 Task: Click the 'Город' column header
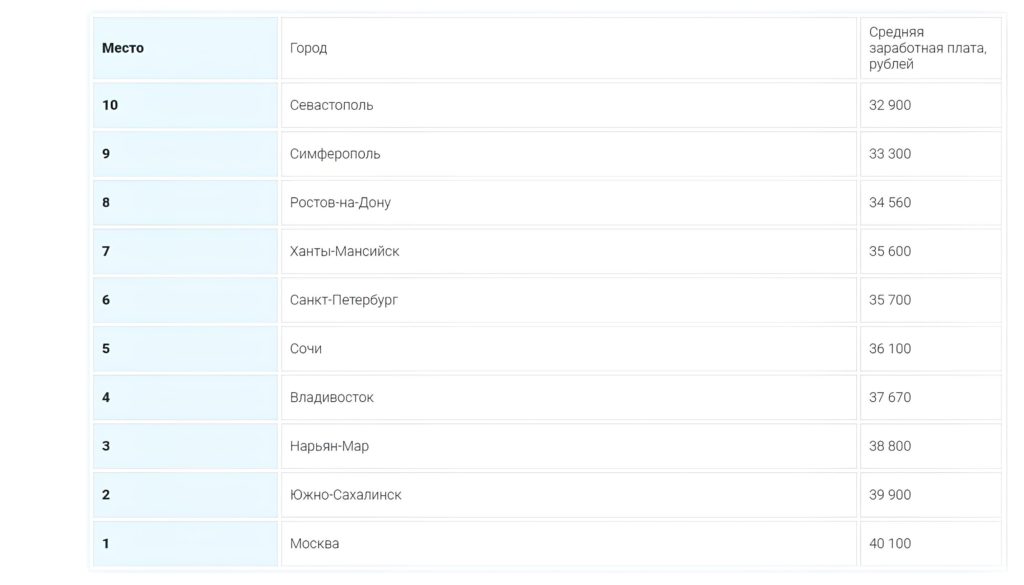(309, 48)
